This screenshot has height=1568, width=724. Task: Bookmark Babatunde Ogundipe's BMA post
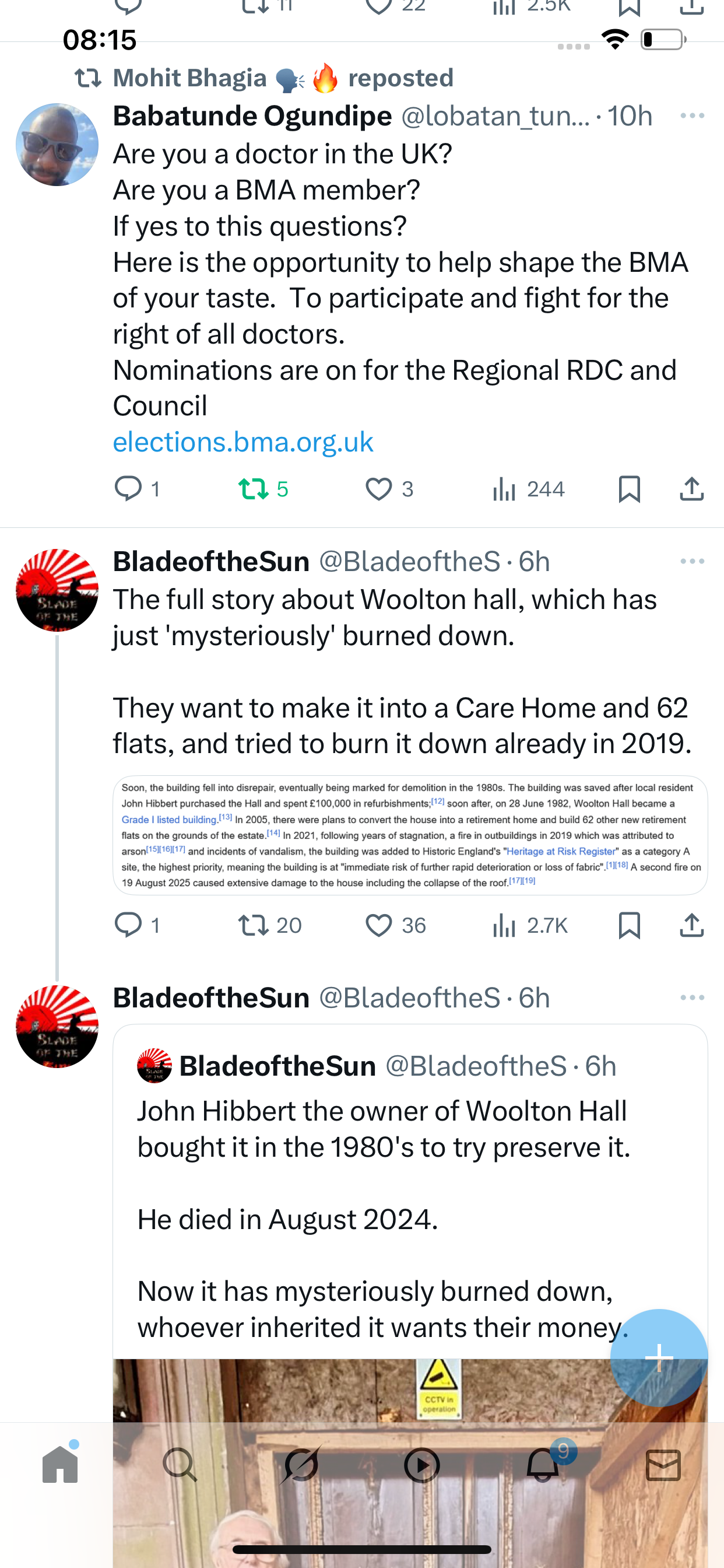coord(629,489)
